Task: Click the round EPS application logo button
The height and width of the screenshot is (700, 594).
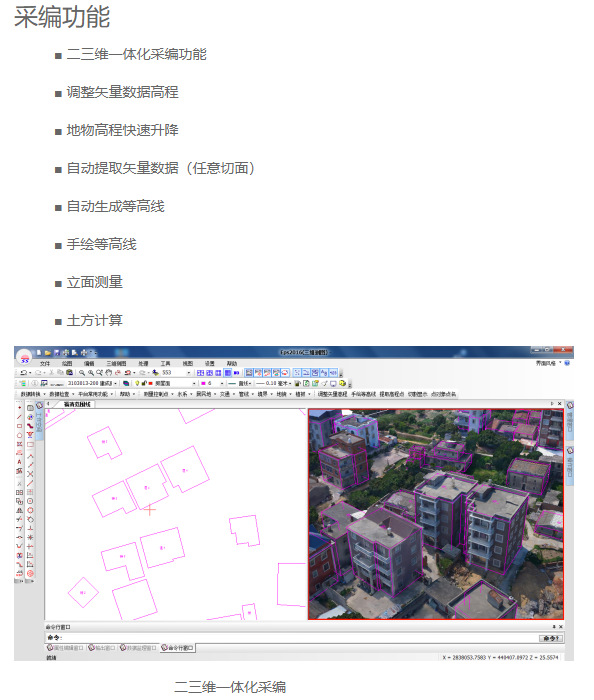Action: coord(25,358)
